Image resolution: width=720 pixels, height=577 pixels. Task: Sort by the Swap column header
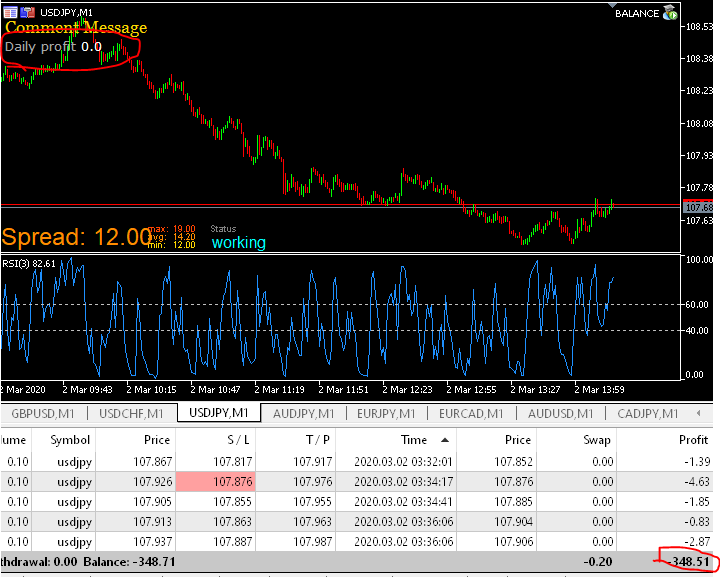(x=576, y=440)
